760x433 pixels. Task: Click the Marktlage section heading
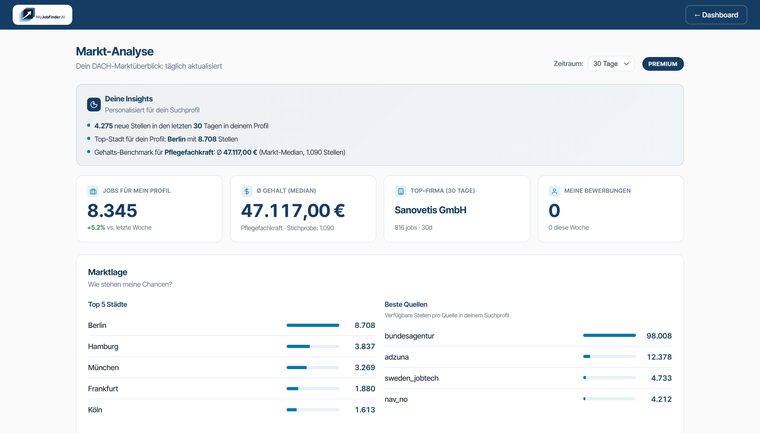108,272
